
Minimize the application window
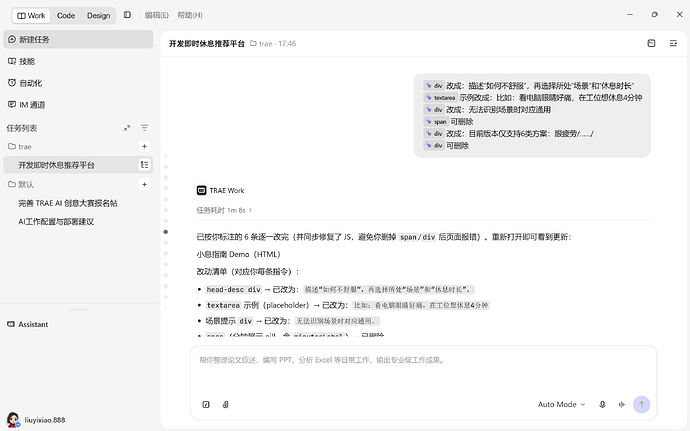point(630,15)
